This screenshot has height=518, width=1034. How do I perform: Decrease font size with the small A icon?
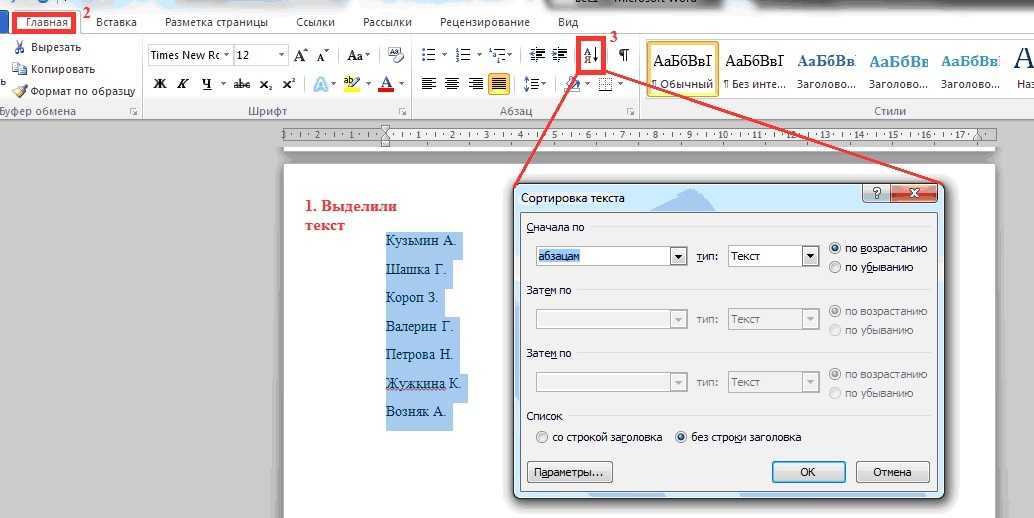click(322, 55)
